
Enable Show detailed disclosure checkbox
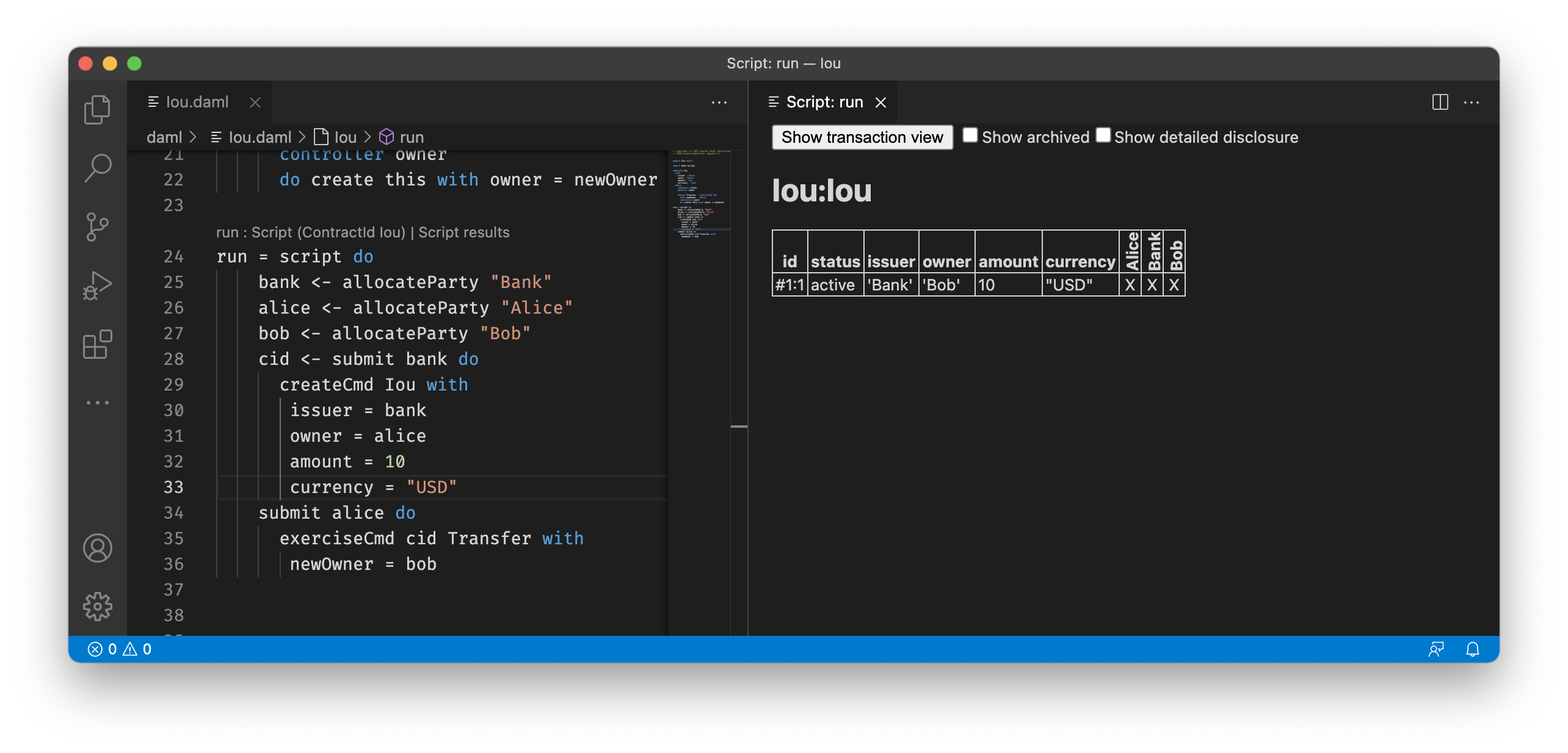[x=1103, y=135]
